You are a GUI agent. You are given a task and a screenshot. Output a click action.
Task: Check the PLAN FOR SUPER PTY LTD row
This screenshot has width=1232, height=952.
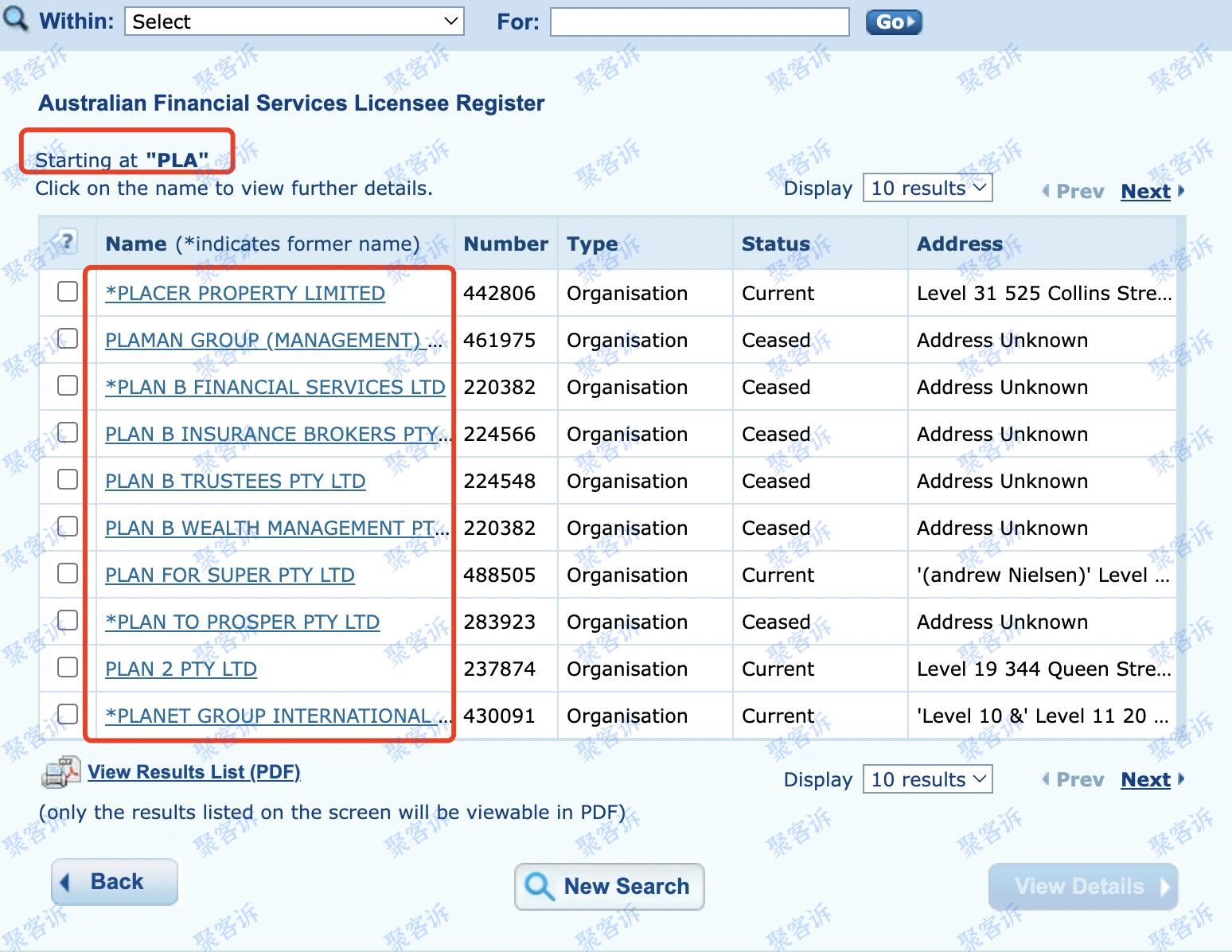[x=68, y=574]
